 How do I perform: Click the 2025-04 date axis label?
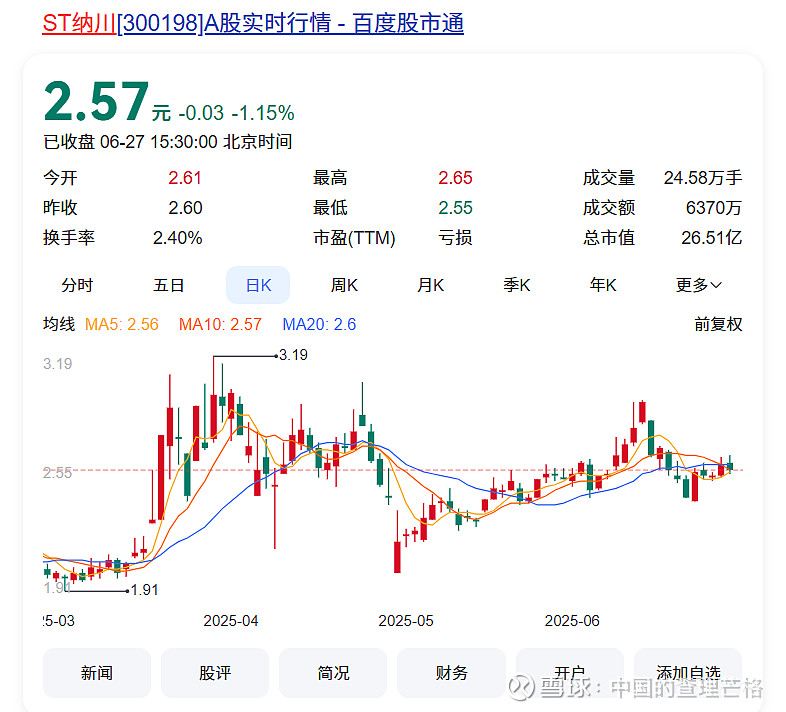click(231, 621)
